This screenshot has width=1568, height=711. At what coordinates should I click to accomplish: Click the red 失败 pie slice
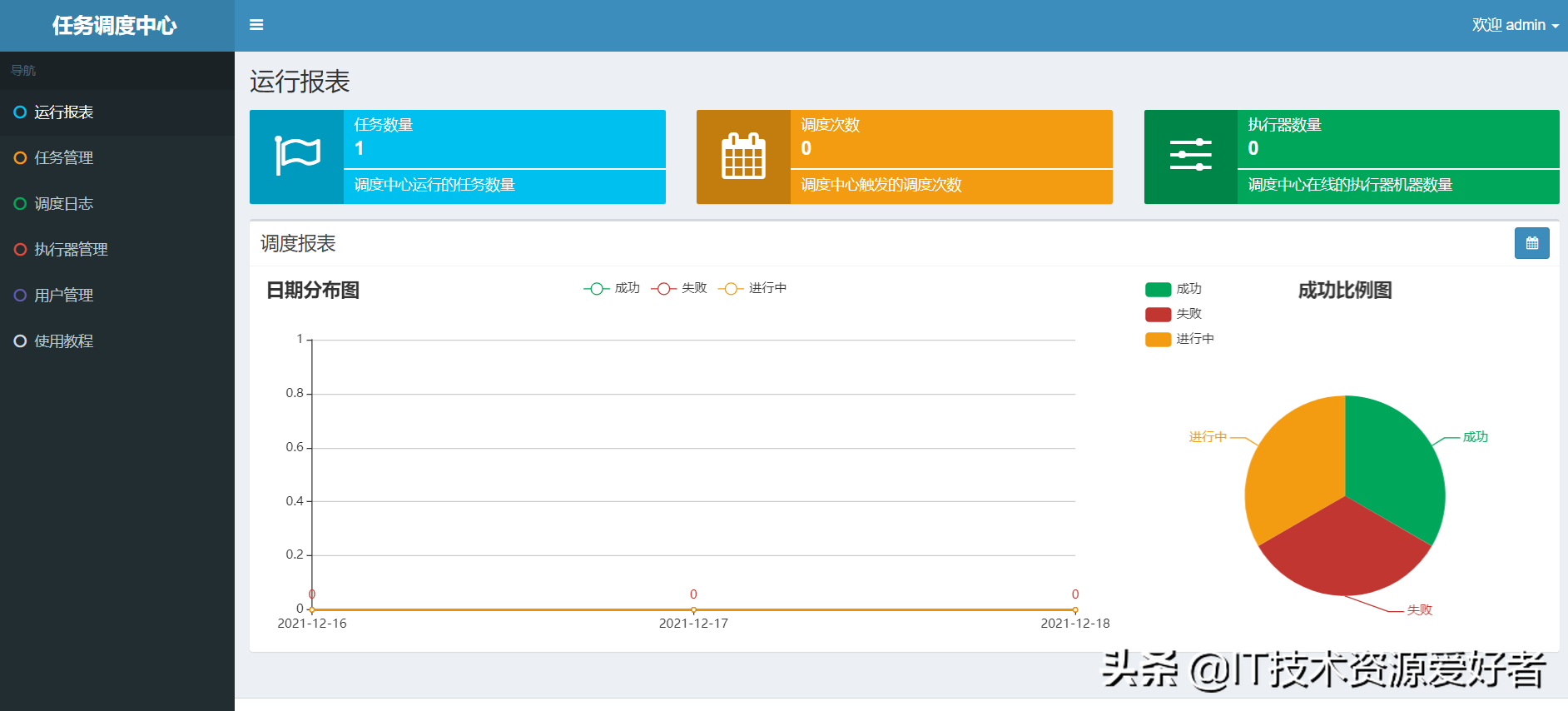[x=1344, y=551]
